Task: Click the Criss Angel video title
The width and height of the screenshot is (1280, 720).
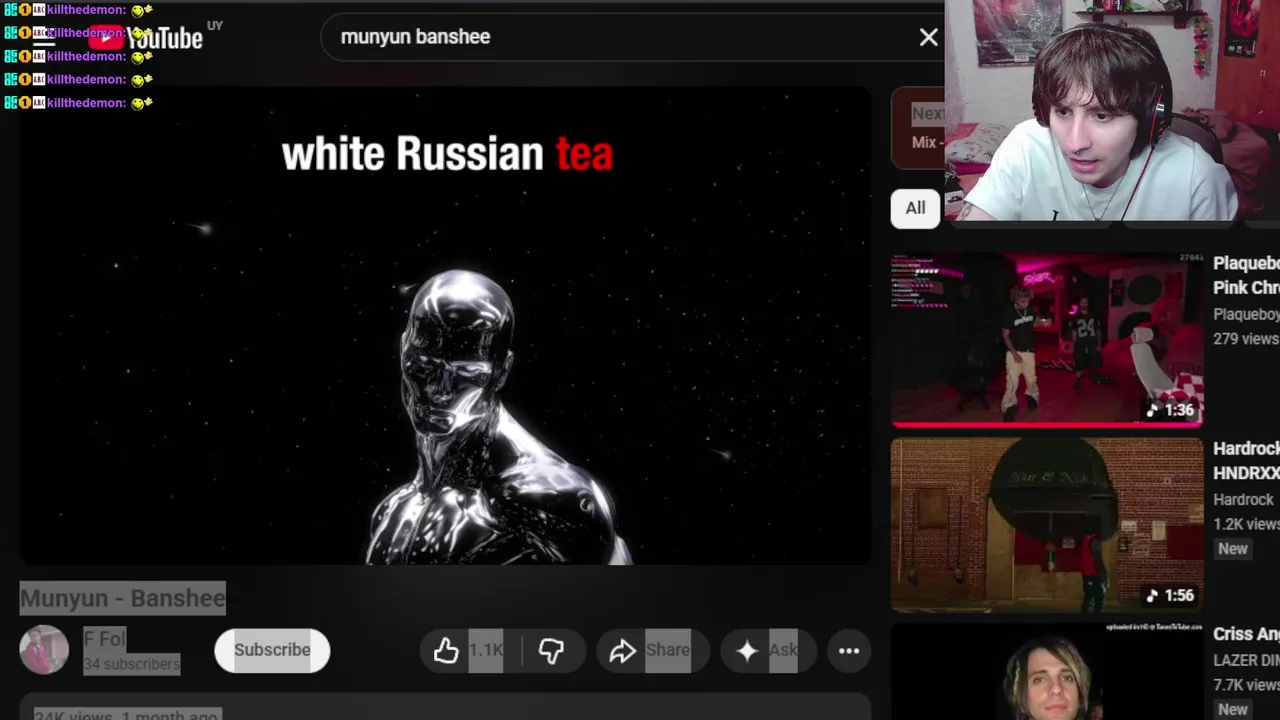Action: pos(1246,634)
